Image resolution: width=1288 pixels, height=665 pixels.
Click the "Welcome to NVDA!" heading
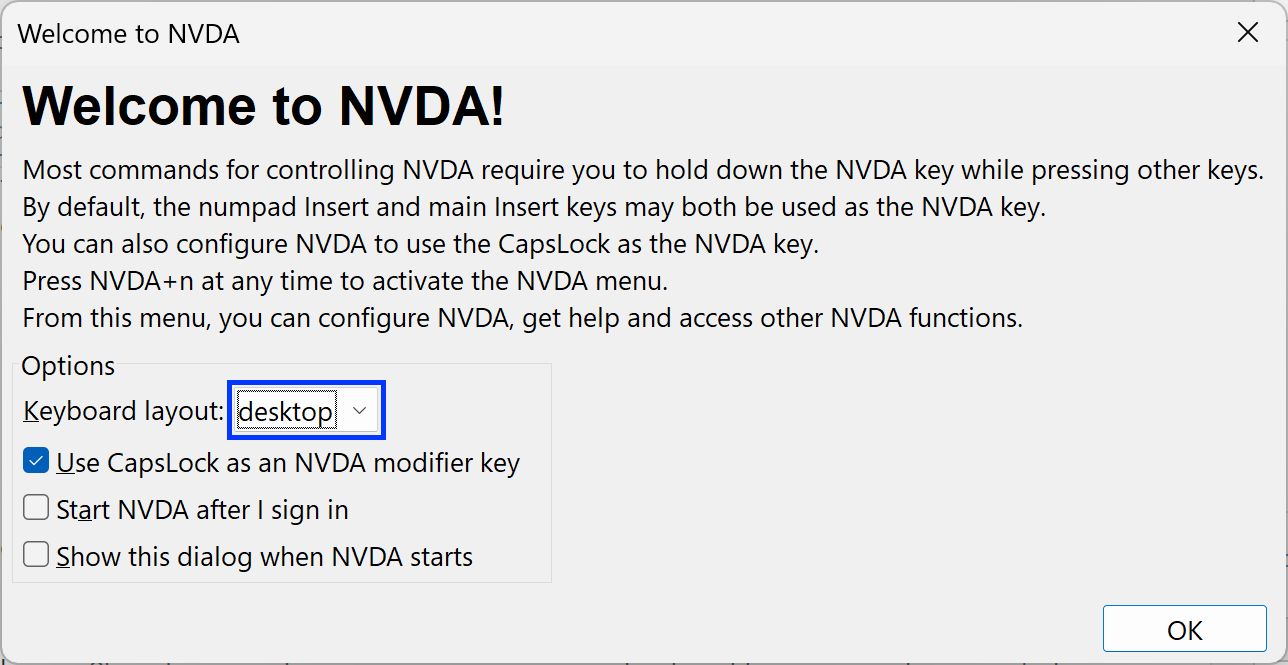(263, 106)
